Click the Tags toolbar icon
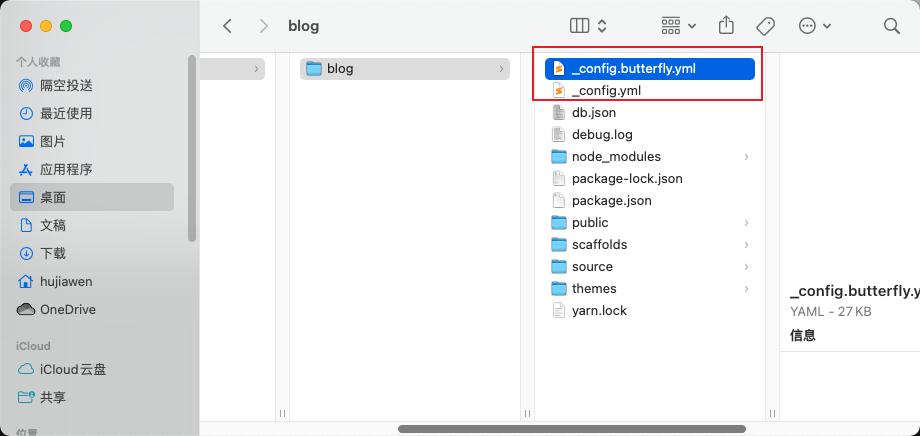920x436 pixels. pyautogui.click(x=765, y=26)
